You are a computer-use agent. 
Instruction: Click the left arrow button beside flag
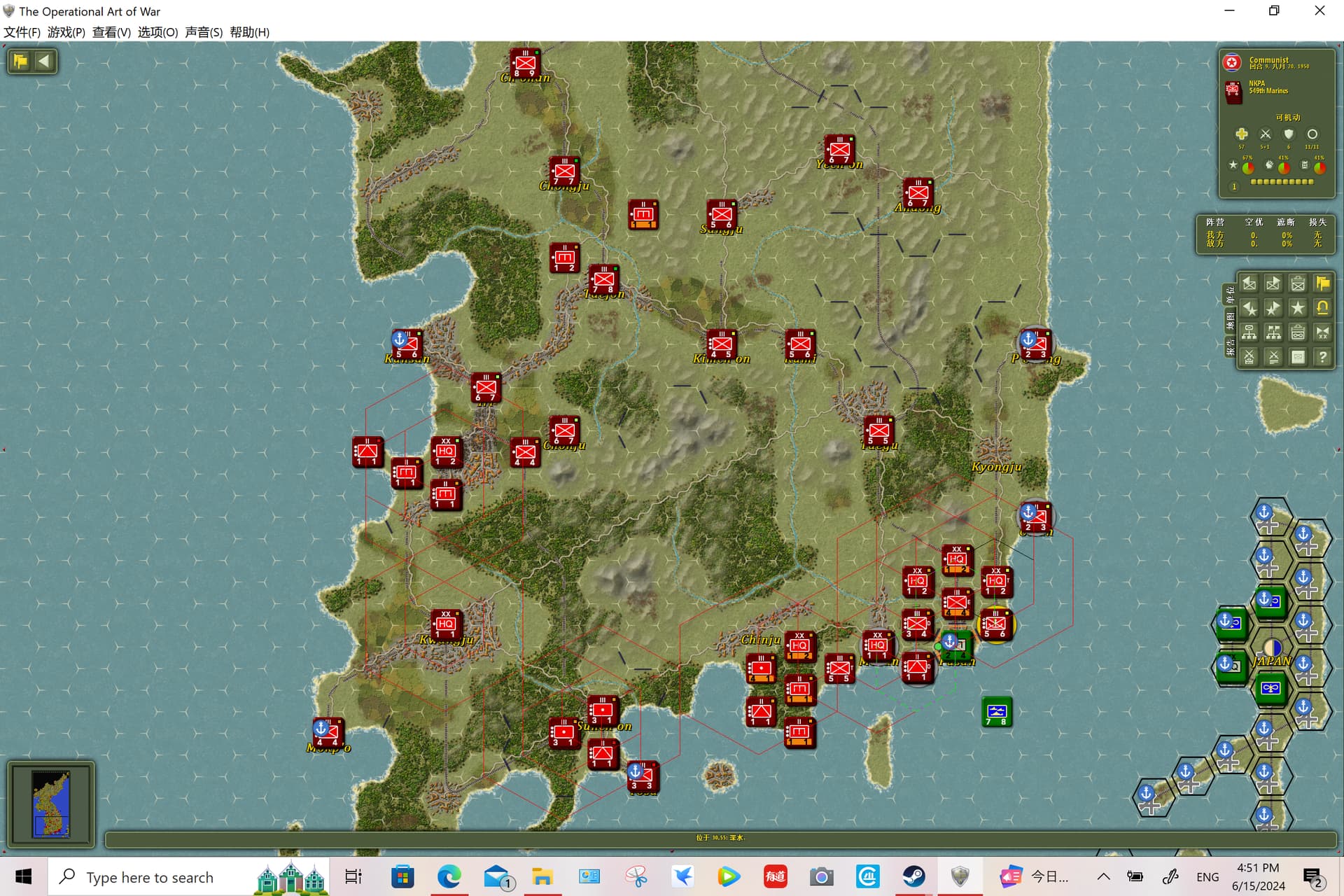[x=44, y=61]
